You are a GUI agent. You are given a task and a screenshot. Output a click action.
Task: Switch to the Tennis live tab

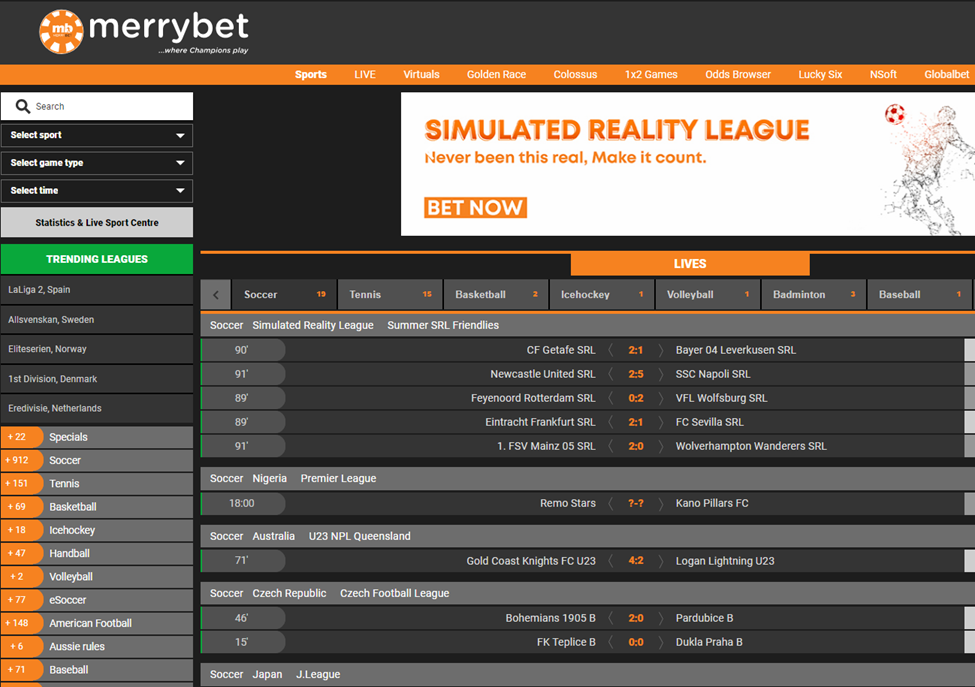click(390, 295)
